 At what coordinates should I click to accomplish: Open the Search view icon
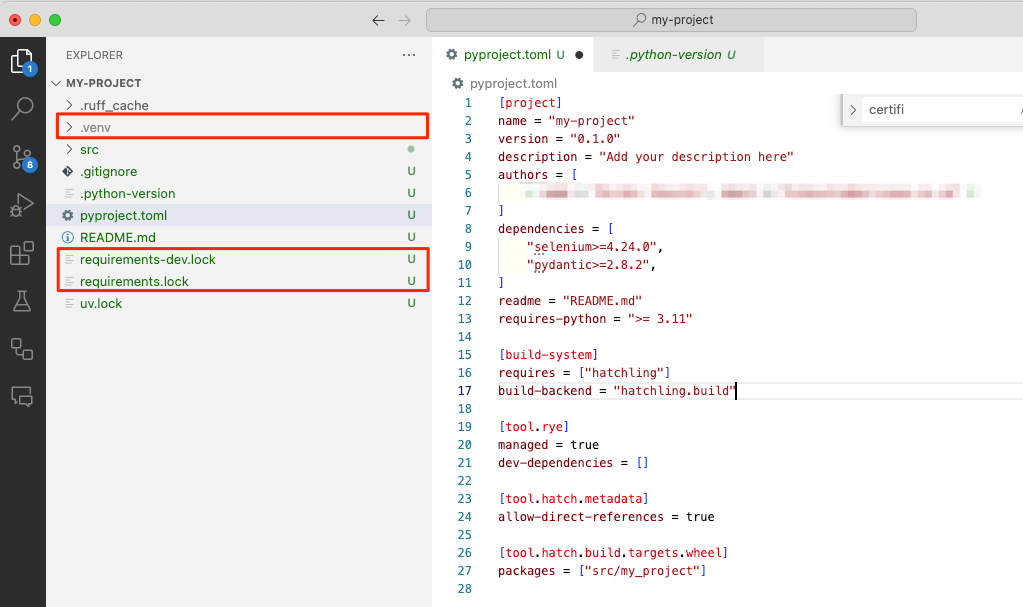(22, 108)
